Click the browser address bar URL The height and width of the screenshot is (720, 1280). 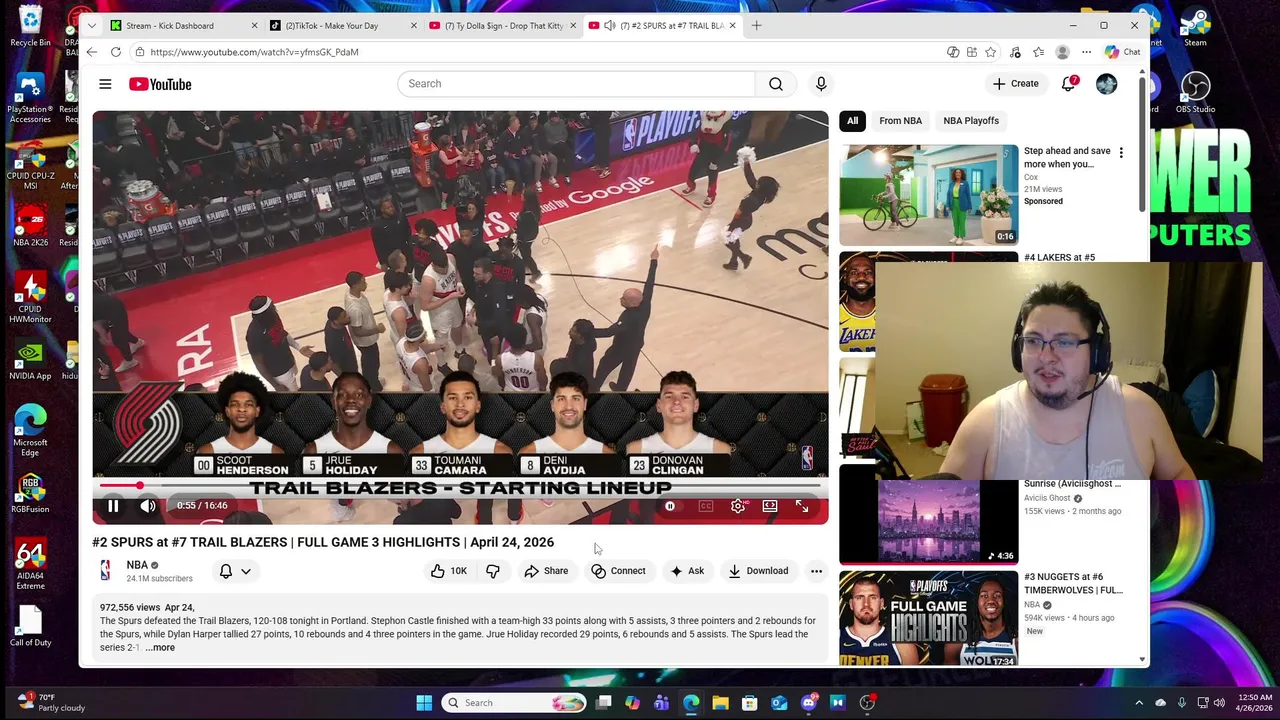254,52
